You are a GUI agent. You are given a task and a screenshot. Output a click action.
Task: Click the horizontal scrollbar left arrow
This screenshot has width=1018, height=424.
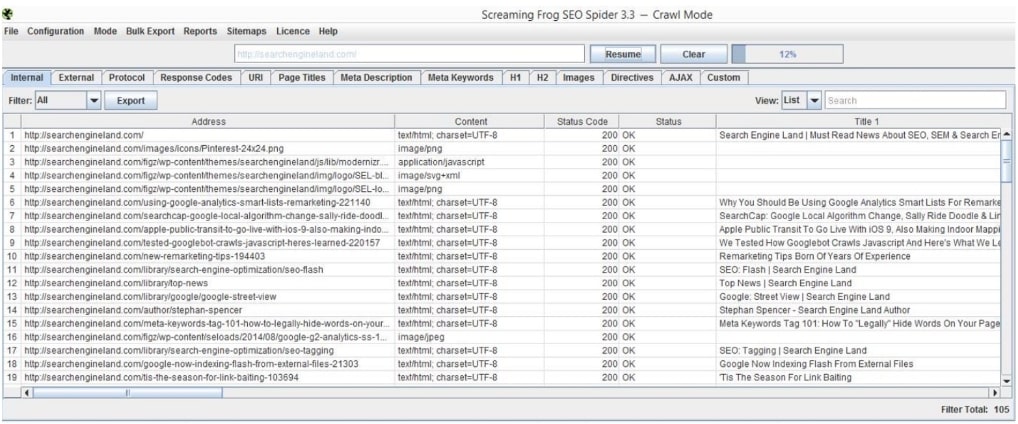[x=27, y=393]
